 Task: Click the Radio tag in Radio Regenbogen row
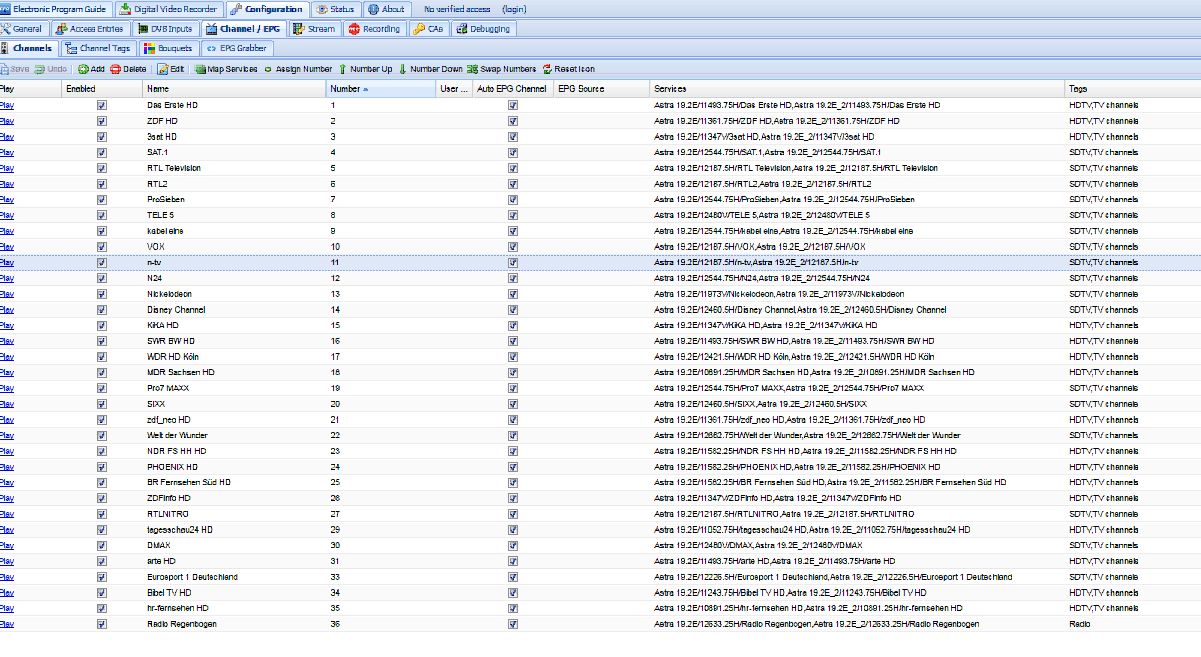1079,624
